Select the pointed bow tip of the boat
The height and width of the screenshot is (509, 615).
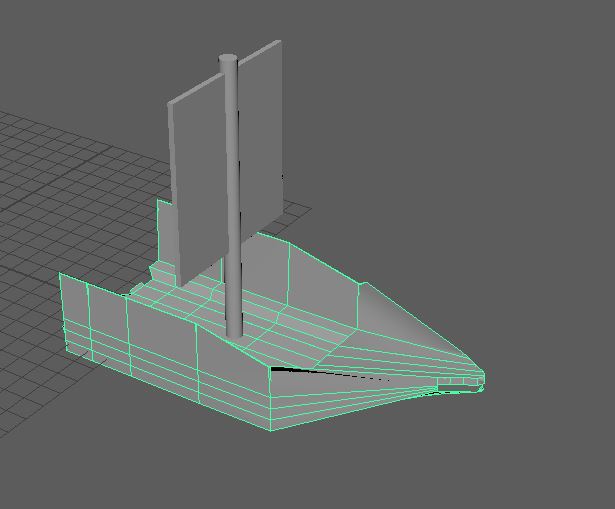(481, 382)
